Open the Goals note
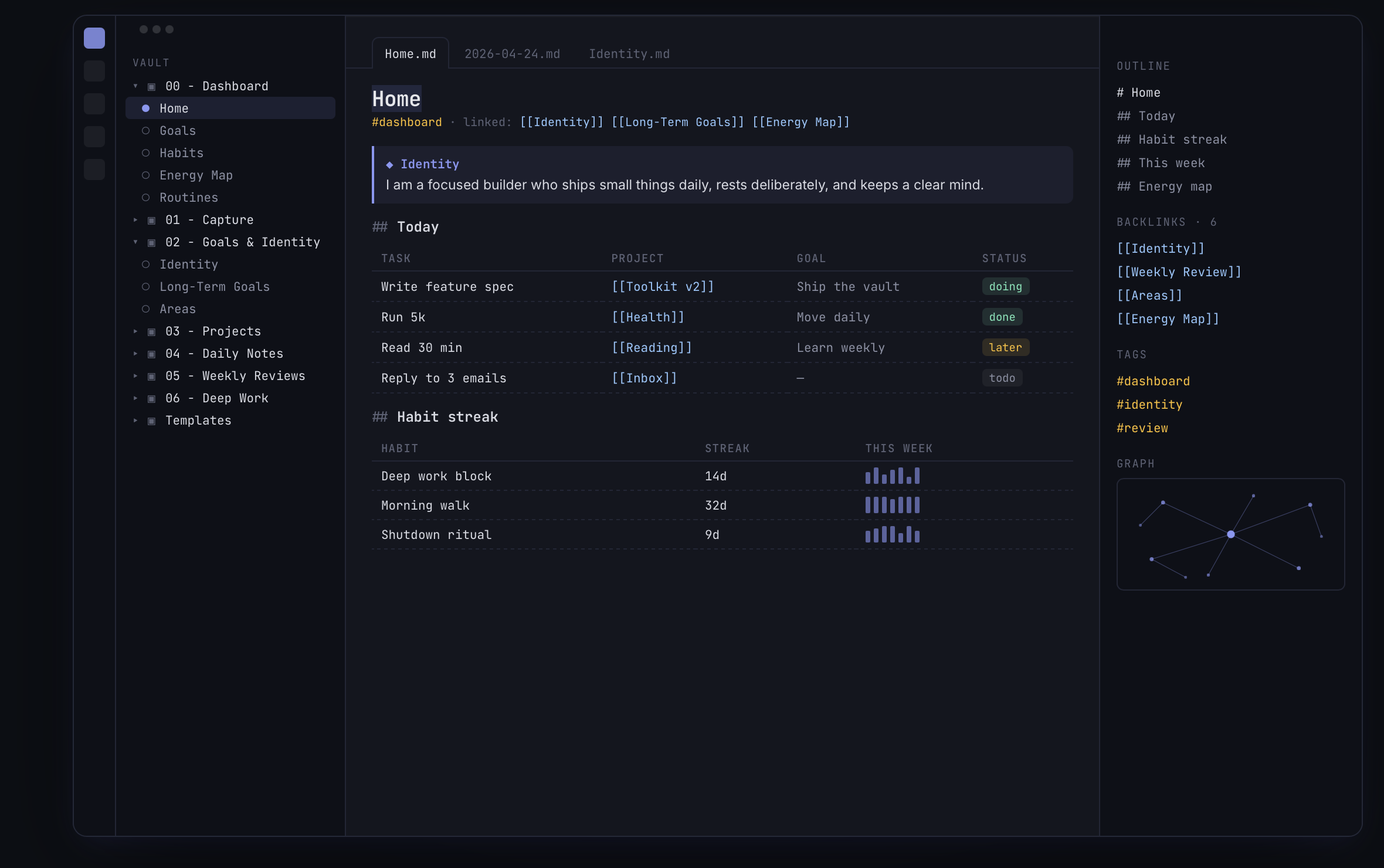Image resolution: width=1384 pixels, height=868 pixels. tap(230, 131)
